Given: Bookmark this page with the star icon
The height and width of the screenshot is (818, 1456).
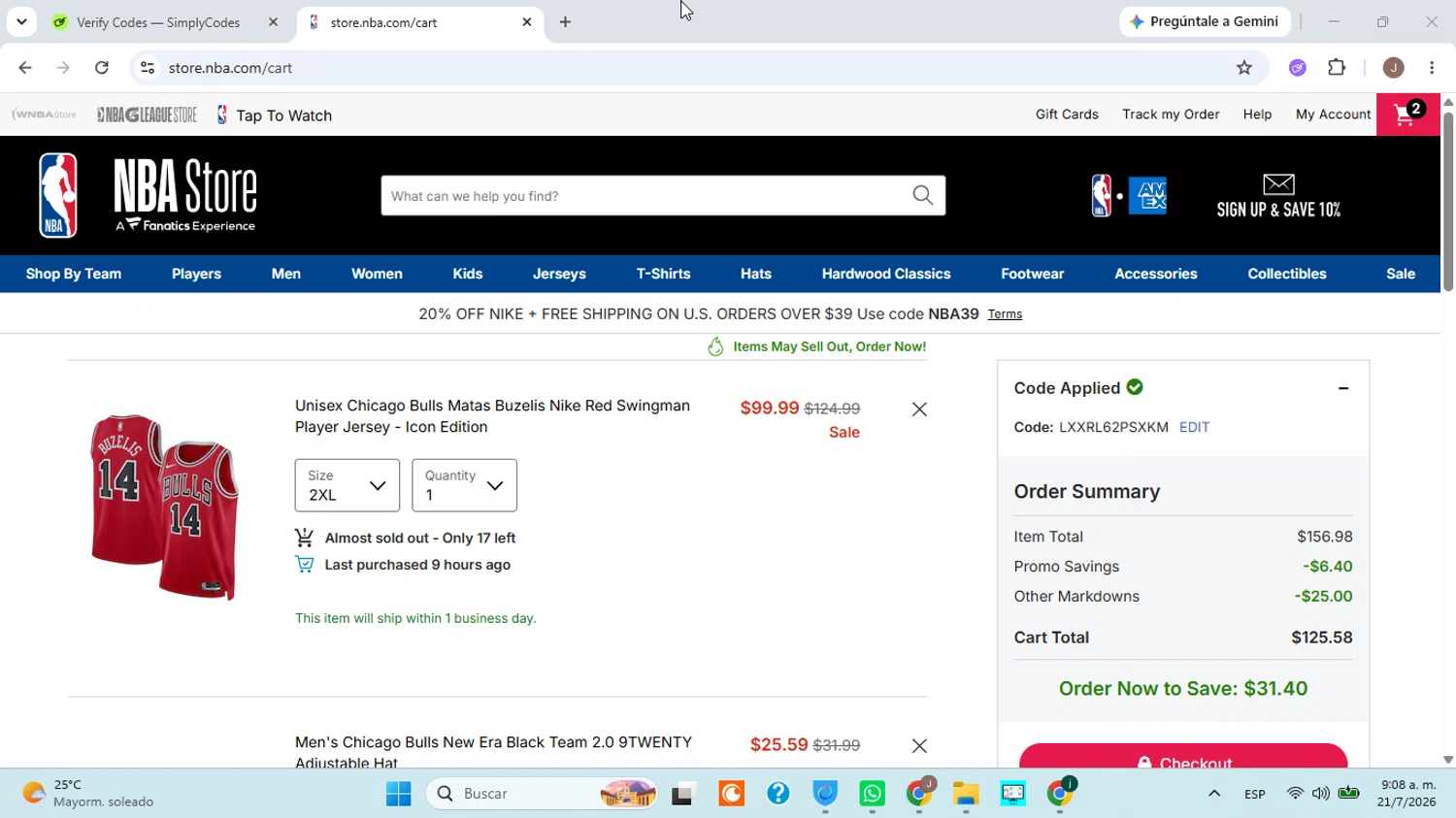Looking at the screenshot, I should click(x=1244, y=68).
